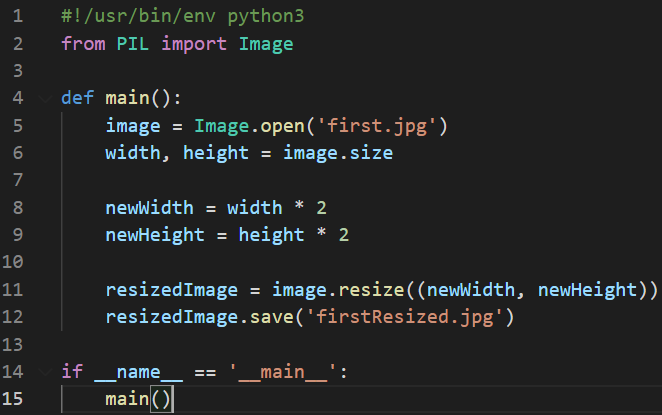Click the '*' operator on line 9
This screenshot has width=662, height=415.
coord(321,233)
